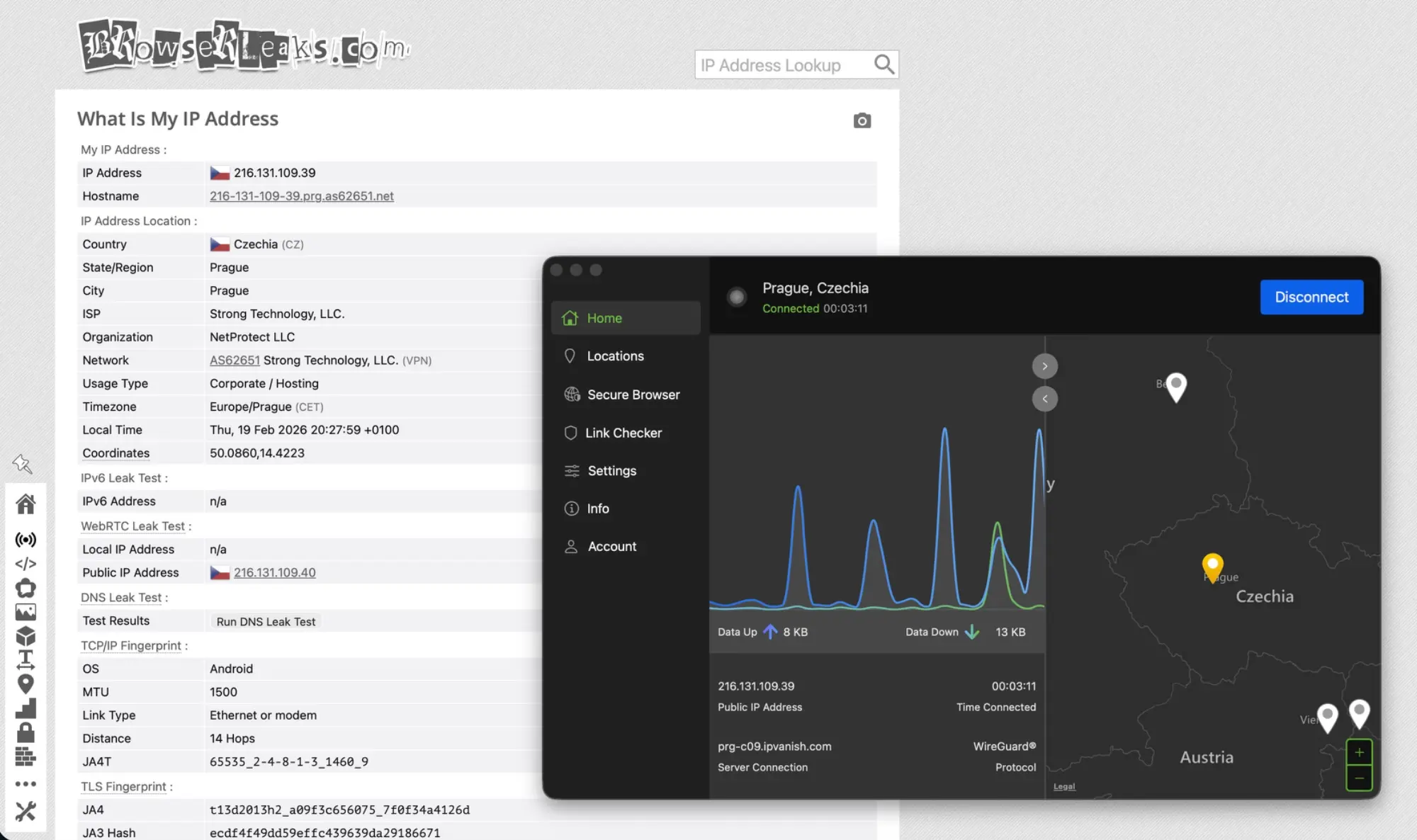
Task: Open the Geolocation test map-pin icon
Action: (26, 683)
